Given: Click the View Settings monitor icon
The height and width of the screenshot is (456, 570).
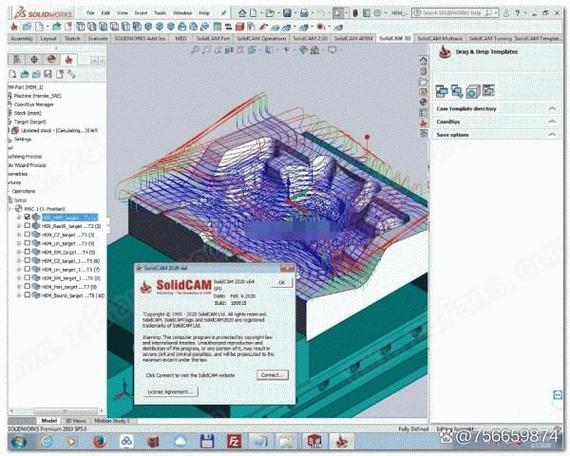Looking at the screenshot, I should pos(332,50).
